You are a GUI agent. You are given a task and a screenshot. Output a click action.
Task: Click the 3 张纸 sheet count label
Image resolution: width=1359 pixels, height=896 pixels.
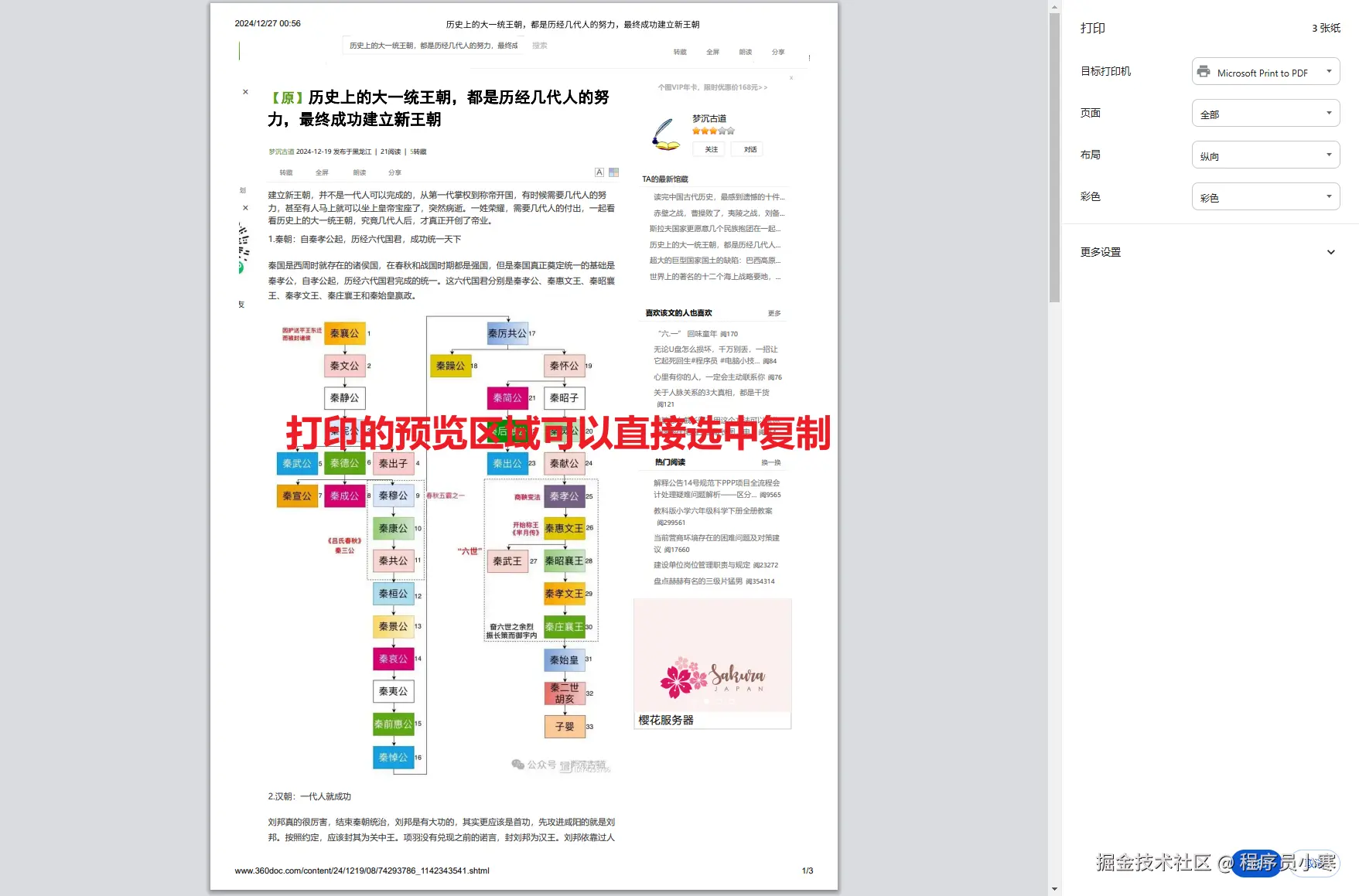(x=1326, y=28)
